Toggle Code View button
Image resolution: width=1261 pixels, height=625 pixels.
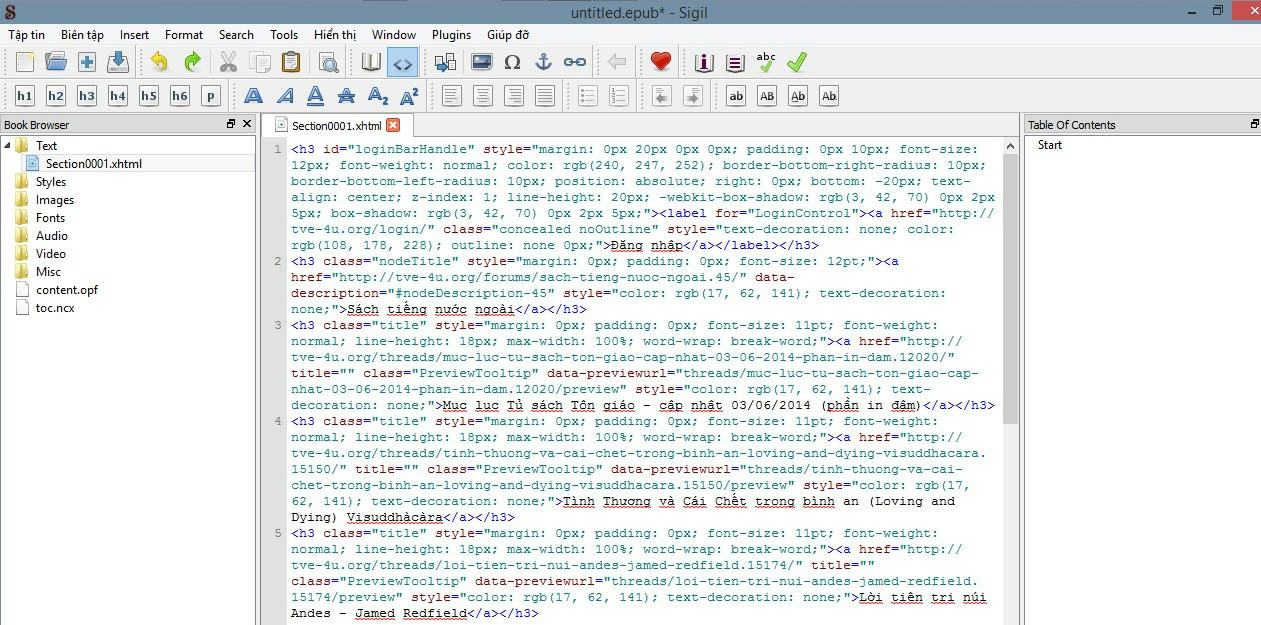pos(402,62)
